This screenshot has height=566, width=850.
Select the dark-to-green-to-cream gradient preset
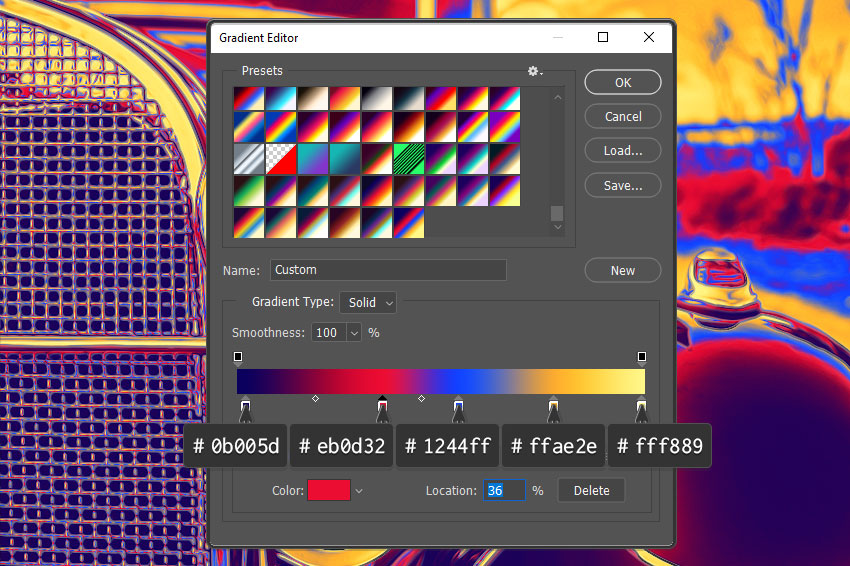(x=249, y=191)
